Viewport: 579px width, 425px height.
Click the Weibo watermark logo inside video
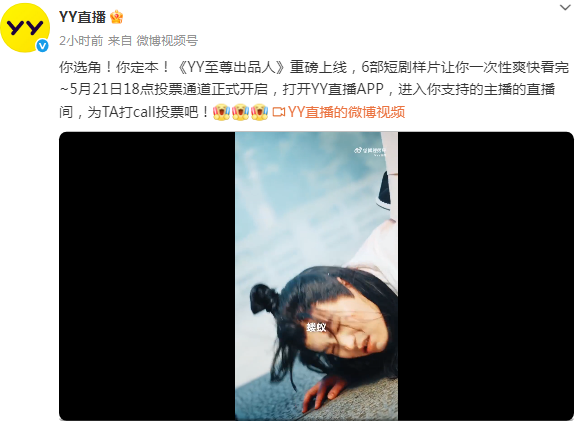click(370, 151)
